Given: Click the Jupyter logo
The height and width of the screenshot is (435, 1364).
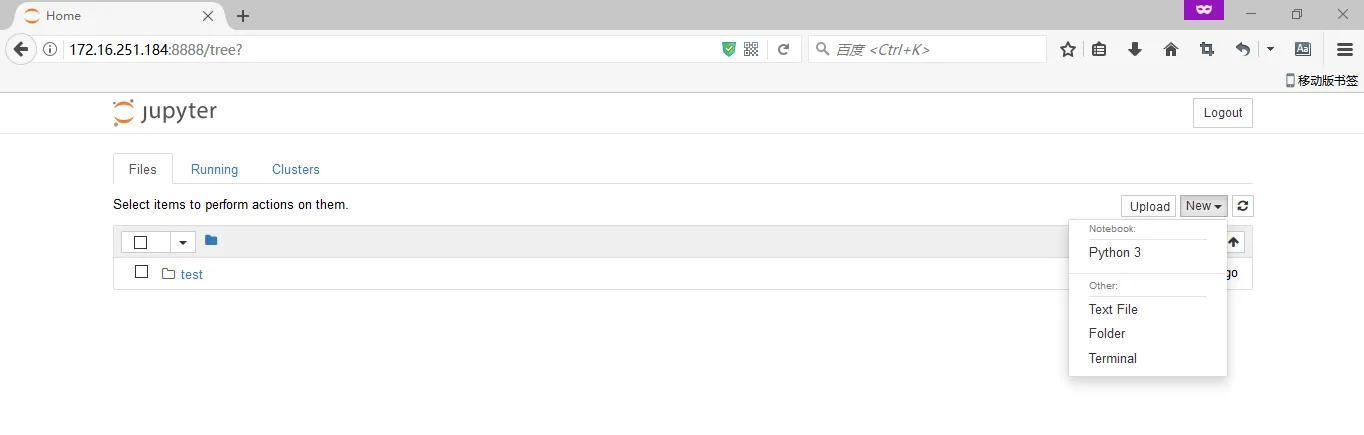Looking at the screenshot, I should click(165, 112).
